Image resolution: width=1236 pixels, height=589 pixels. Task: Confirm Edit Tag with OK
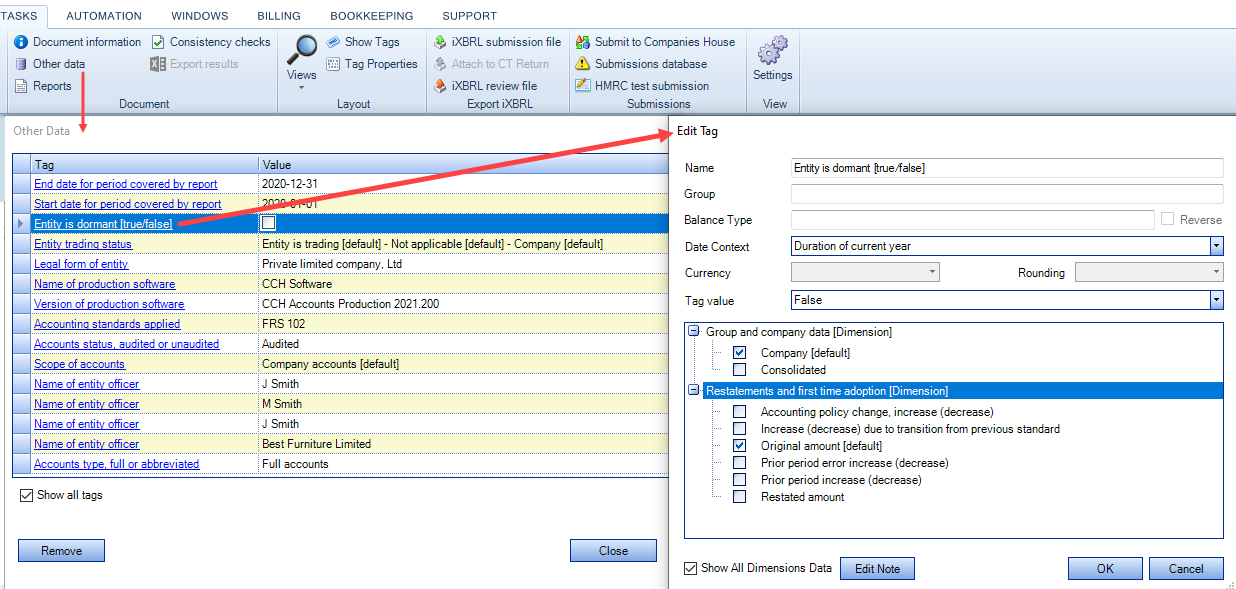1105,569
